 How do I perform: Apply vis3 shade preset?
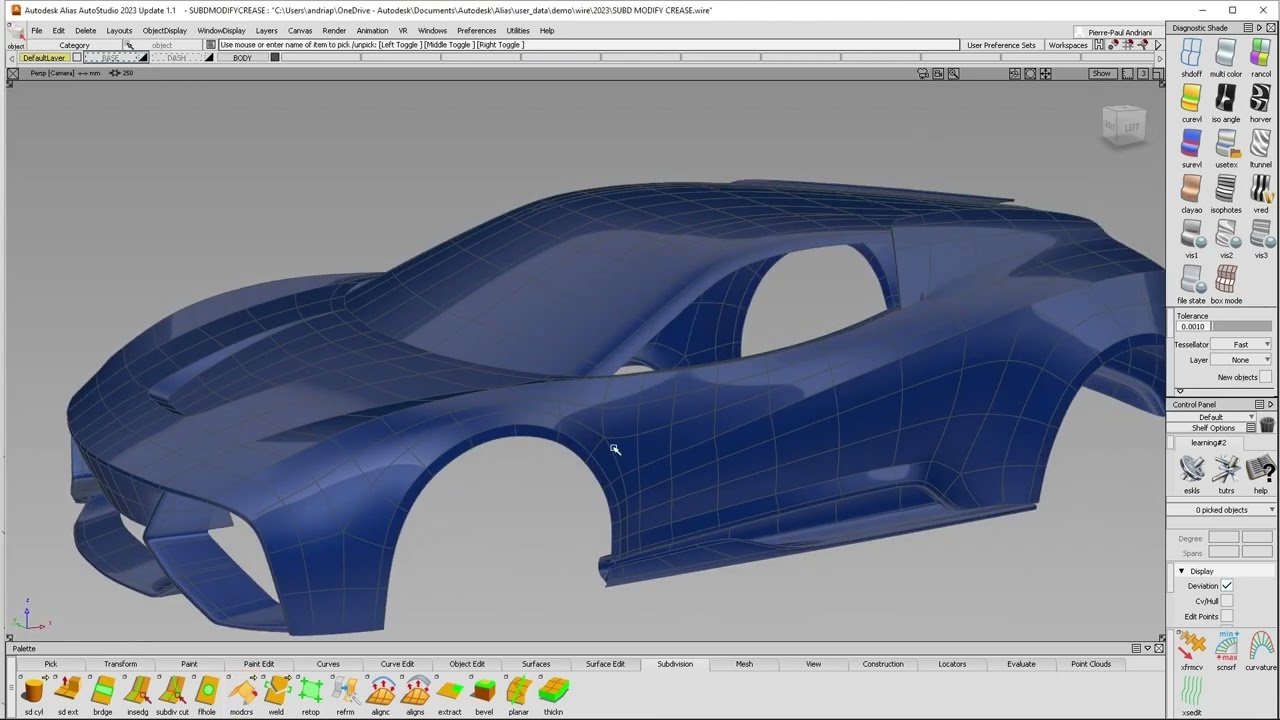(1260, 234)
